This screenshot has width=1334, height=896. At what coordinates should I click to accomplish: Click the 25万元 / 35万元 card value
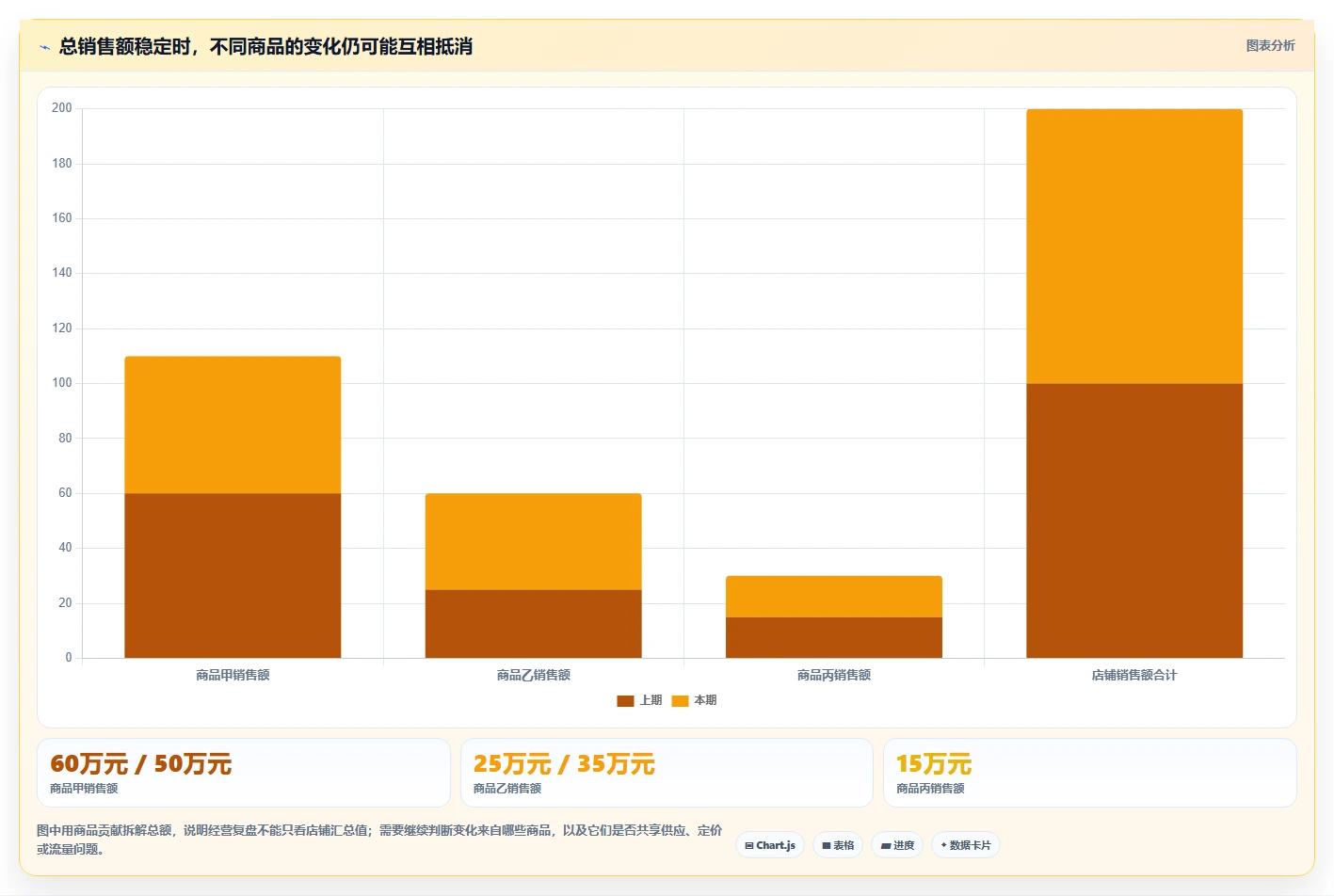564,763
